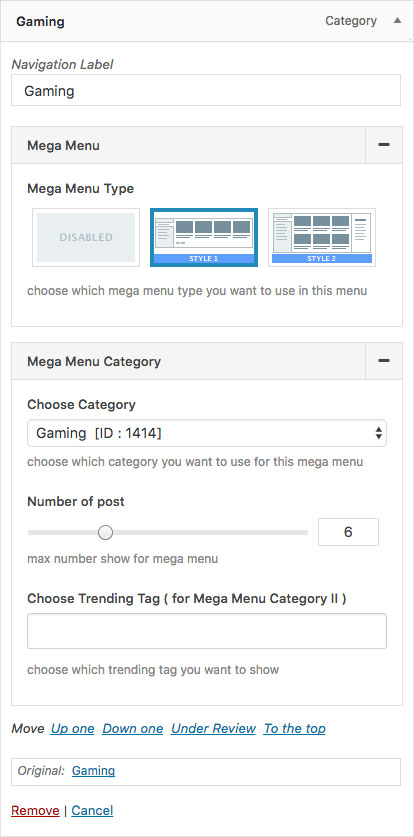Viewport: 414px width, 837px height.
Task: Select the Disabled mega menu type
Action: click(x=86, y=238)
